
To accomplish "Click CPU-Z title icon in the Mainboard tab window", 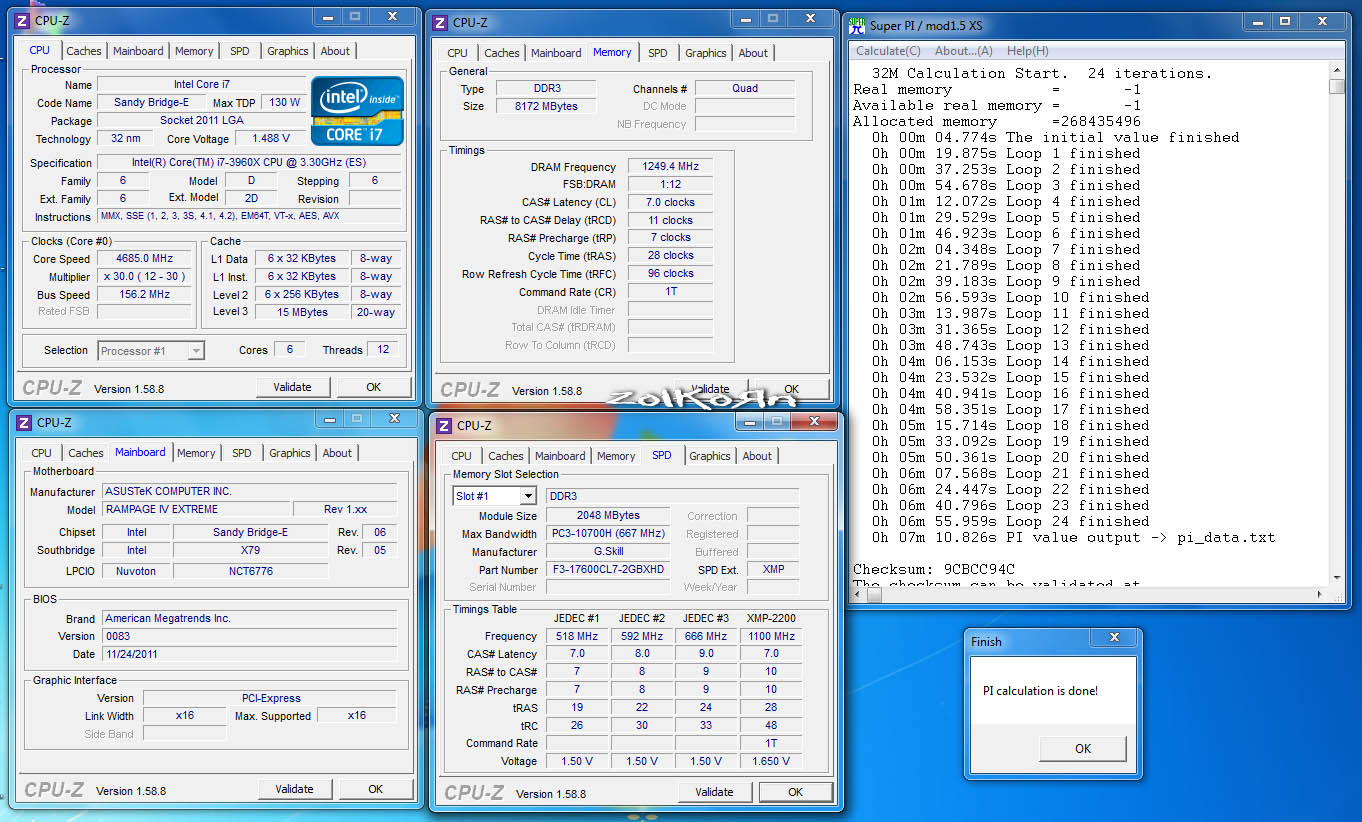I will 24,422.
